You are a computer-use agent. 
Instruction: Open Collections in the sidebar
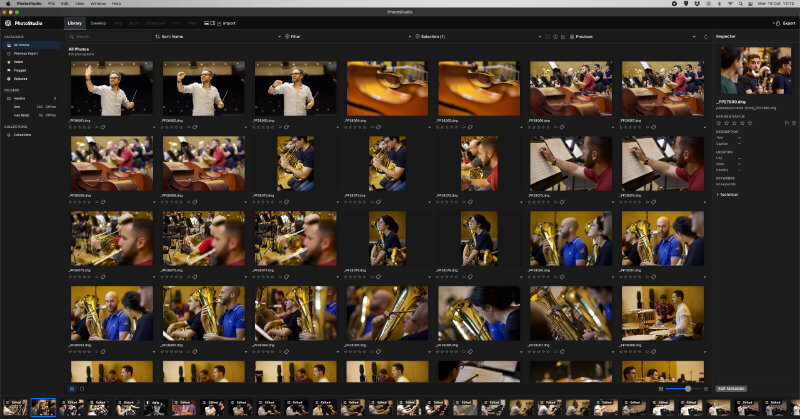pyautogui.click(x=31, y=135)
